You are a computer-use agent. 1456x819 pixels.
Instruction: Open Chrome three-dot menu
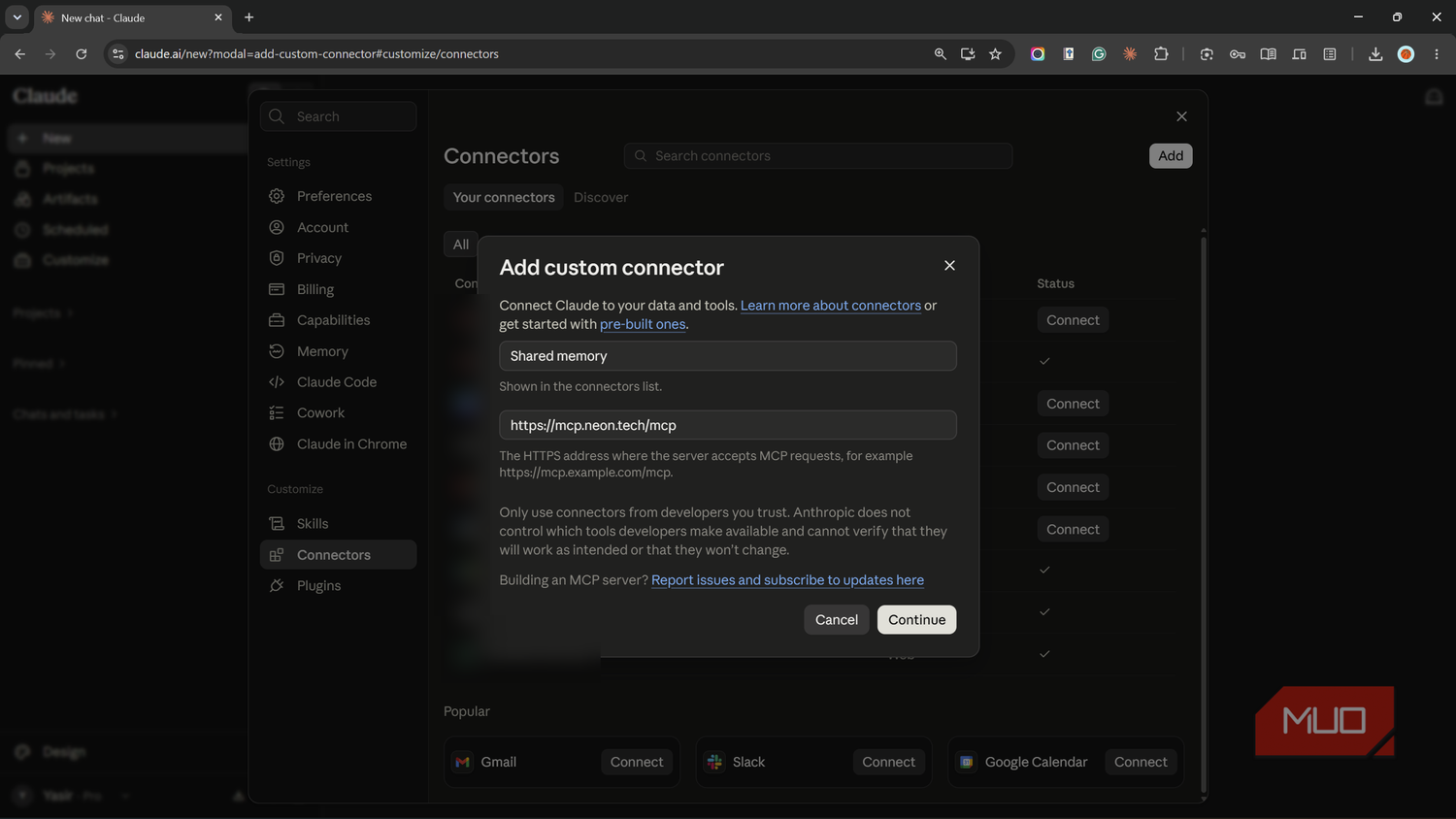tap(1437, 54)
